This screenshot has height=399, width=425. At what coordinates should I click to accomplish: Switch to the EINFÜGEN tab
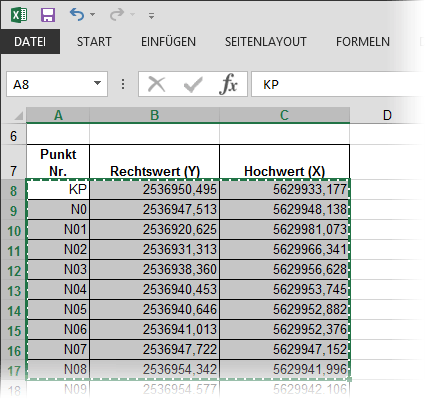tap(168, 42)
